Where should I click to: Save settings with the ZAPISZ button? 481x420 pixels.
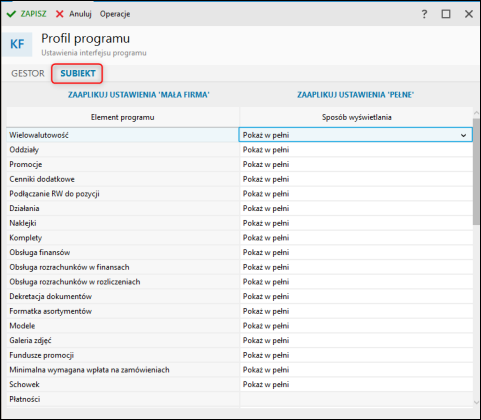[26, 14]
